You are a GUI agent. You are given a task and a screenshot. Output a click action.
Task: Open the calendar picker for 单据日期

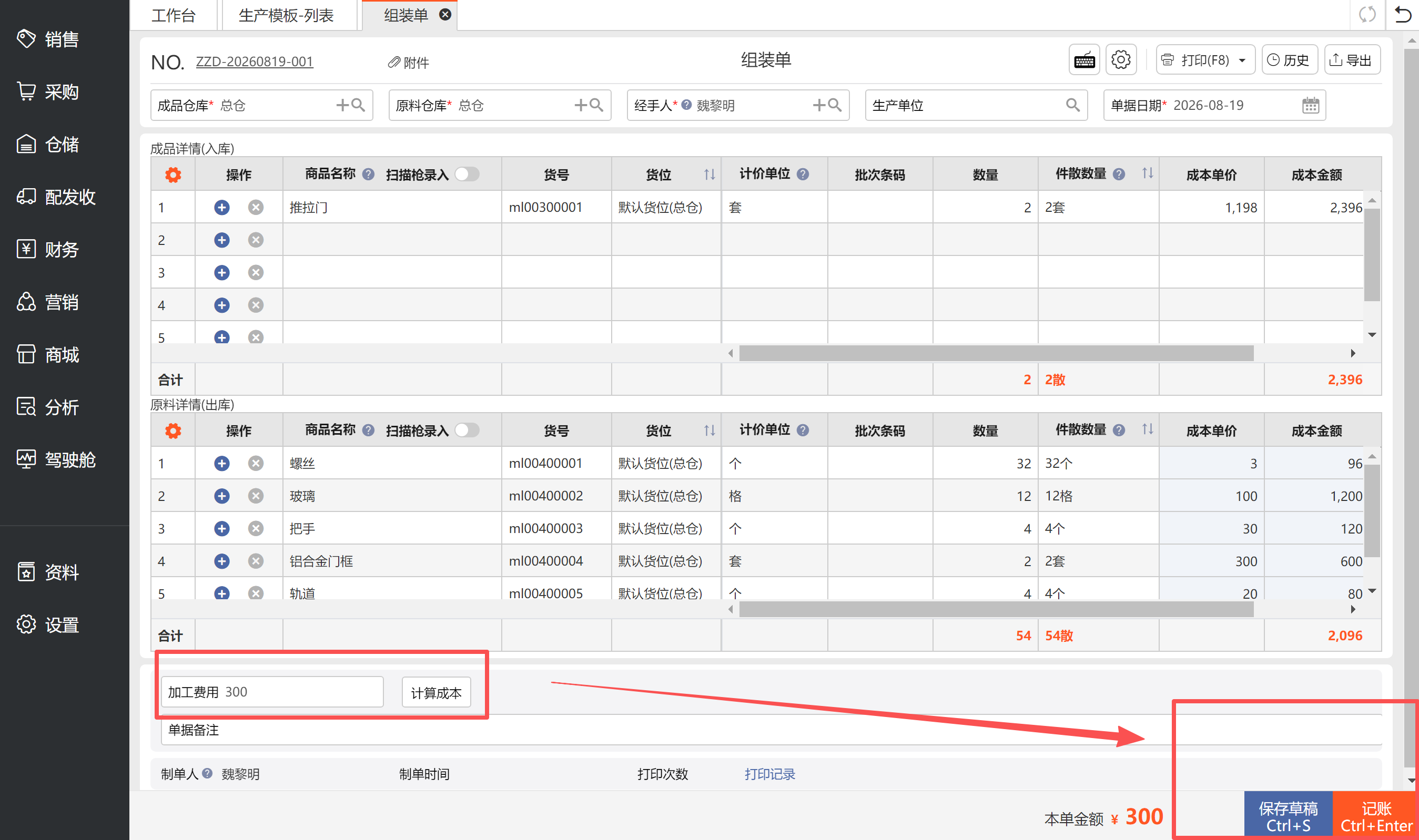(x=1310, y=105)
